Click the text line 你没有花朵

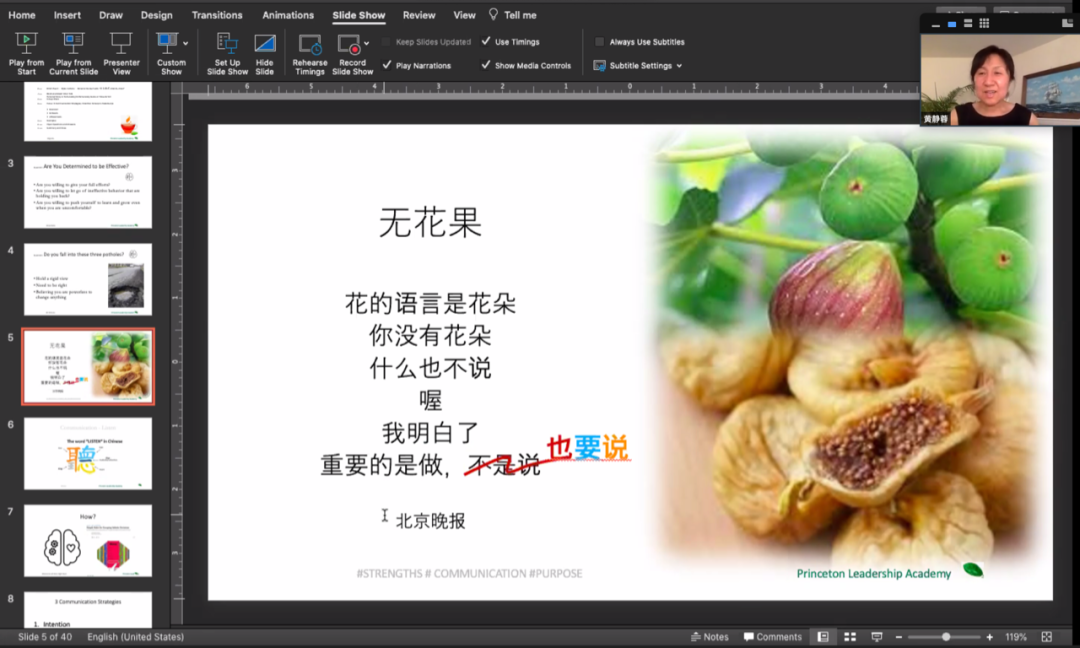[x=430, y=335]
